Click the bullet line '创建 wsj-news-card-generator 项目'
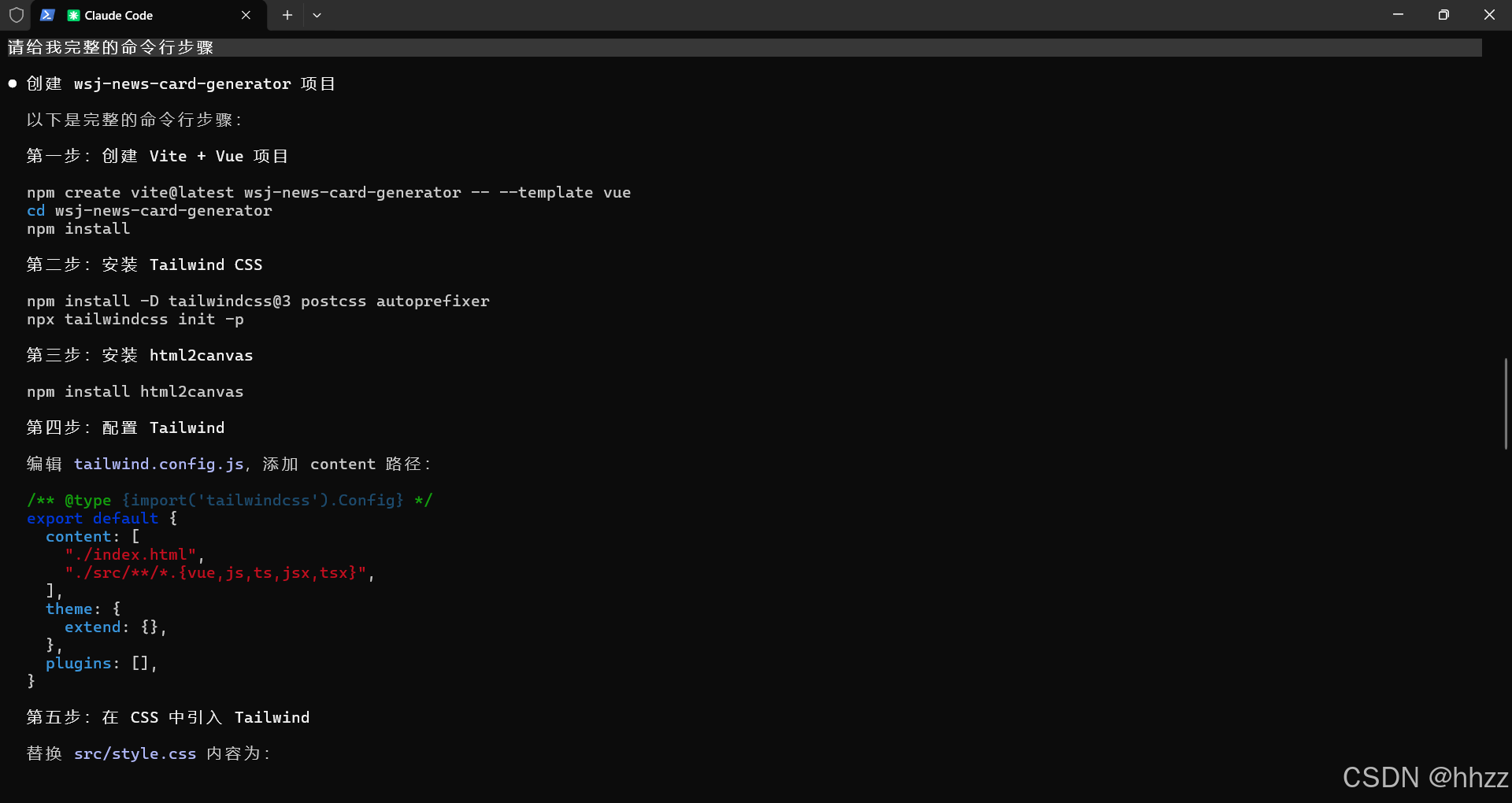This screenshot has height=803, width=1512. click(181, 83)
